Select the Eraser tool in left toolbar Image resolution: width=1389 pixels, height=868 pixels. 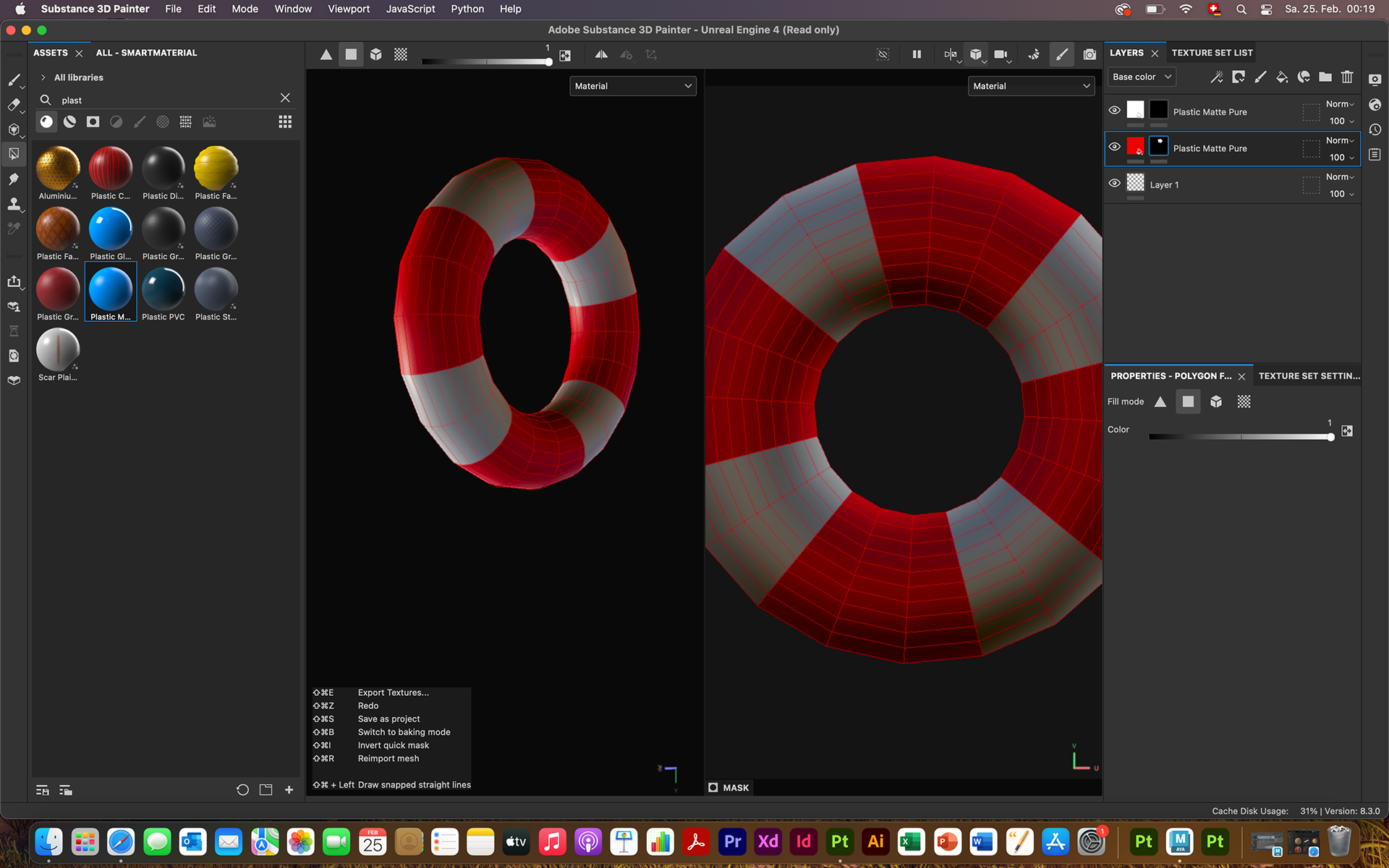click(14, 105)
